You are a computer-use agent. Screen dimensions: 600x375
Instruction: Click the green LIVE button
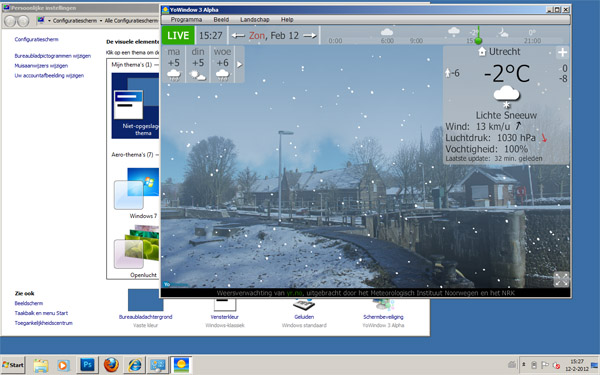click(x=178, y=36)
